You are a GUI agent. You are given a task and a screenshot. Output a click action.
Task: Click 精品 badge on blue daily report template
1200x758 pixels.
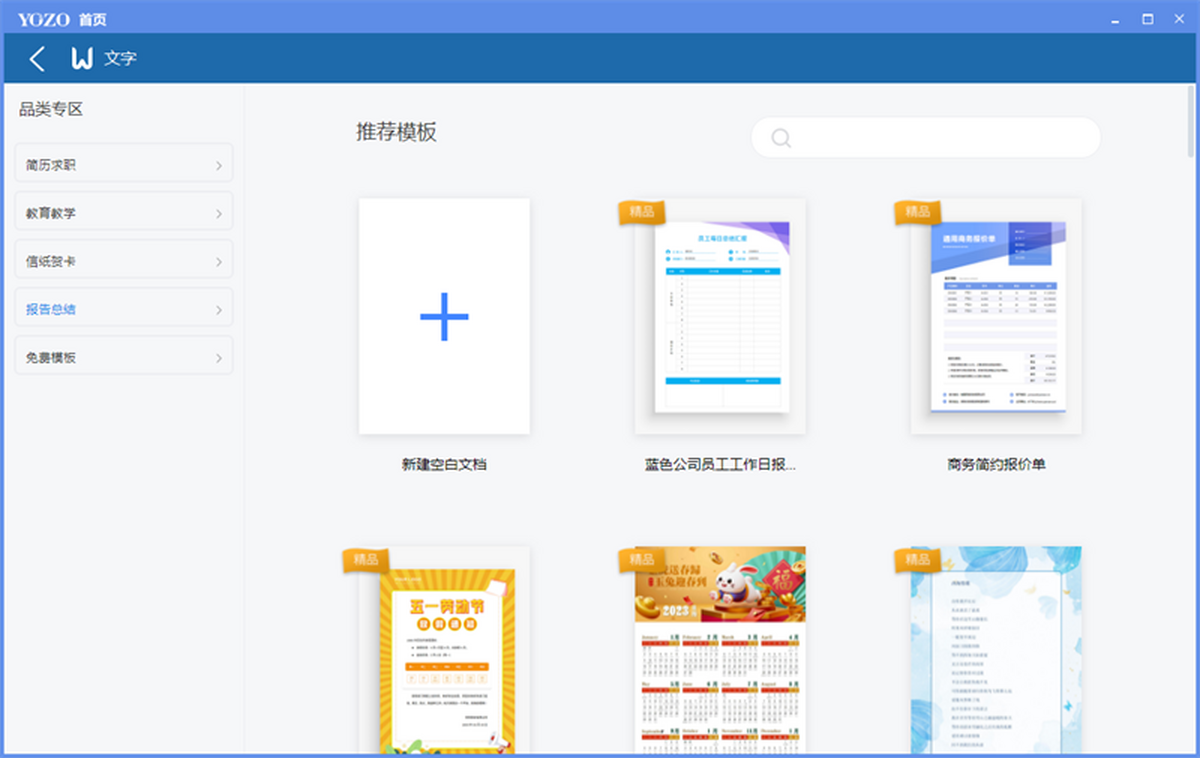(641, 211)
